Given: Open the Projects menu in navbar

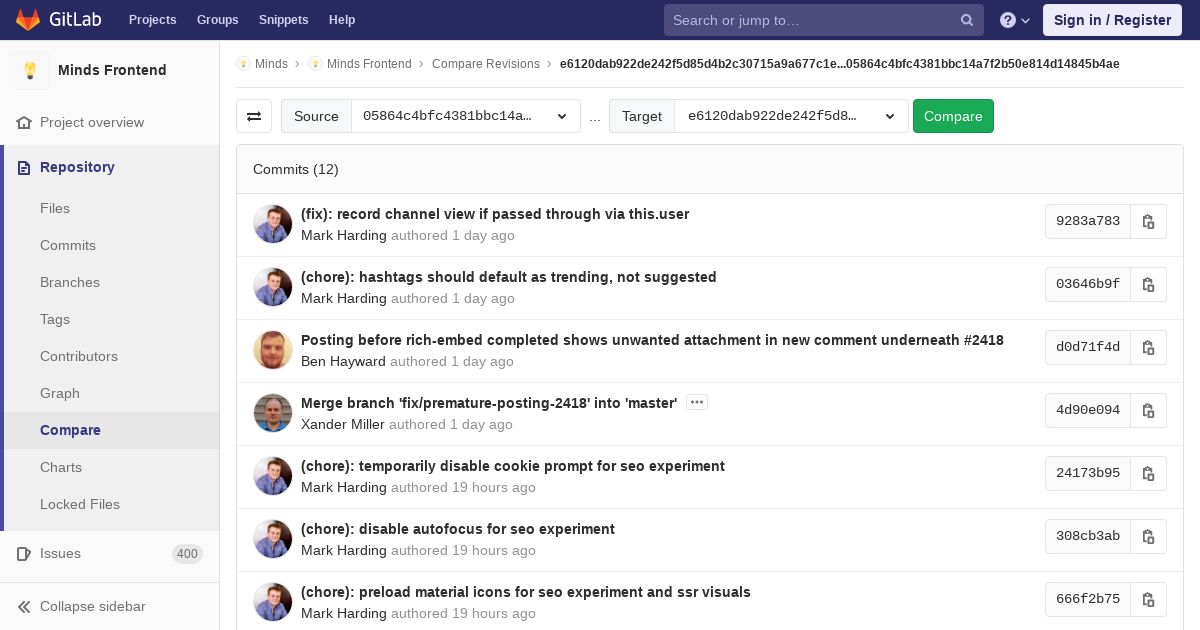Looking at the screenshot, I should 152,20.
